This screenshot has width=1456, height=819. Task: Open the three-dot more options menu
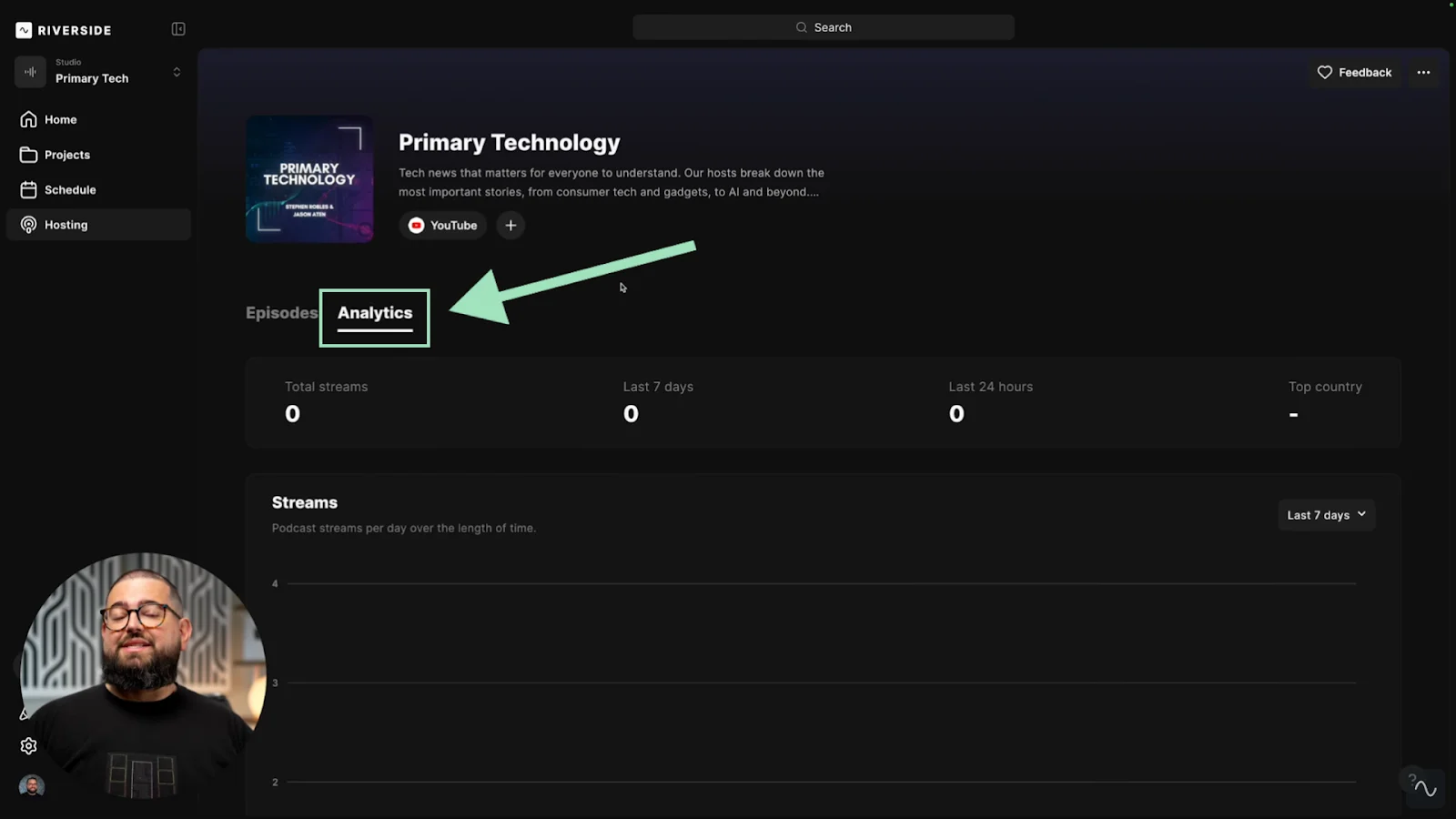[x=1423, y=72]
